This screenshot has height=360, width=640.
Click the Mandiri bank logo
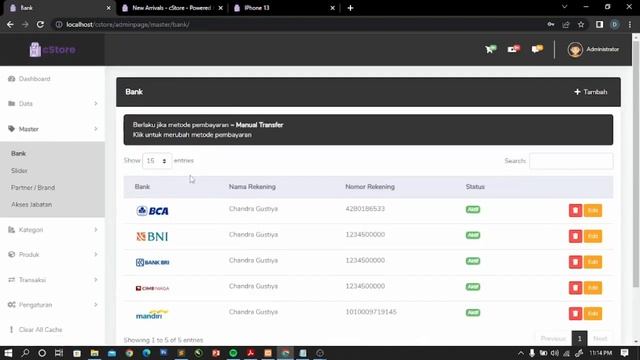click(x=152, y=314)
